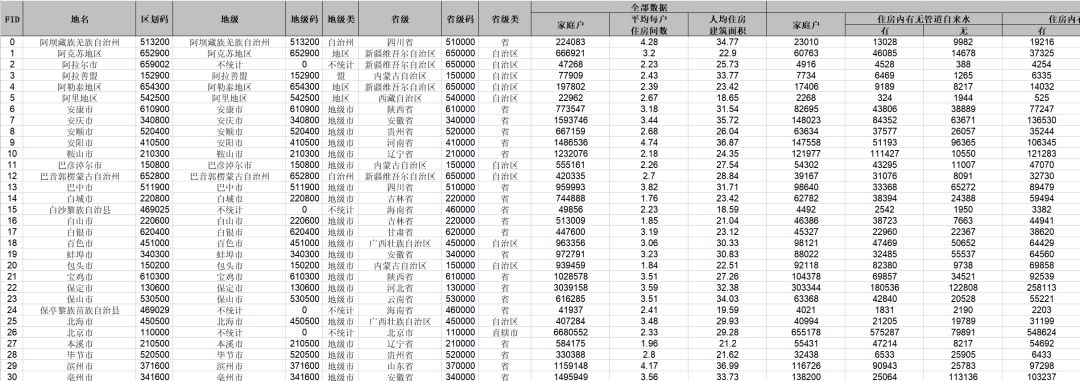Click the 人均住房建筑面积 header cell
This screenshot has width=1080, height=381.
(x=727, y=25)
